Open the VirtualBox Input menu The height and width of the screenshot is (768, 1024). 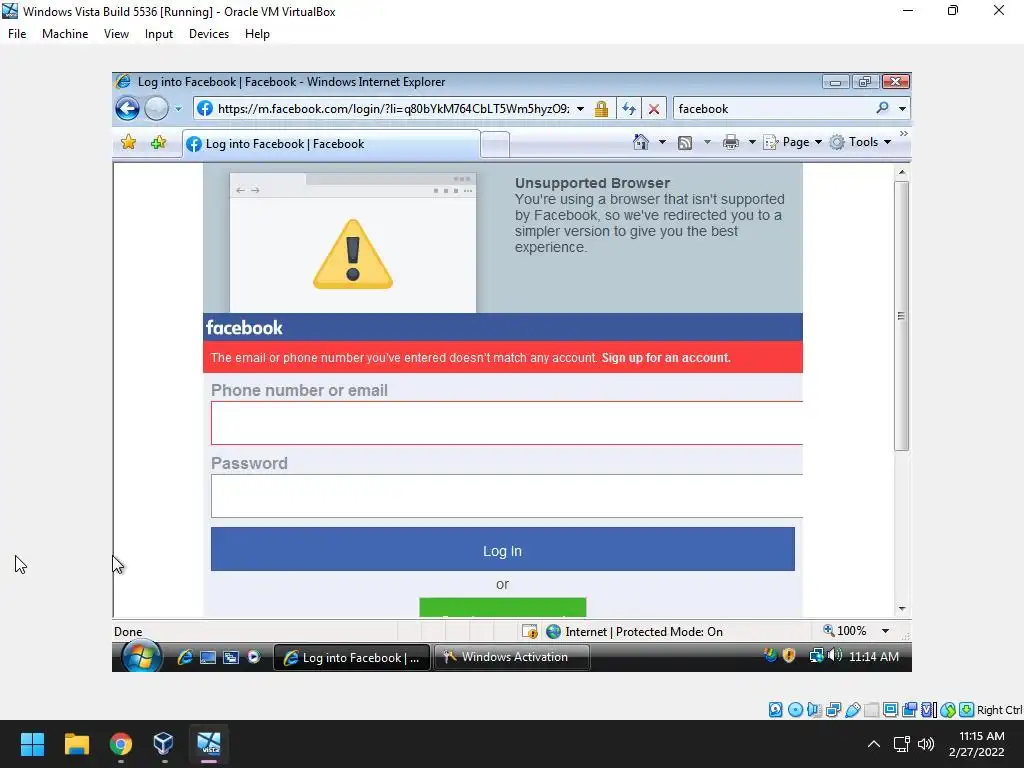coord(159,34)
